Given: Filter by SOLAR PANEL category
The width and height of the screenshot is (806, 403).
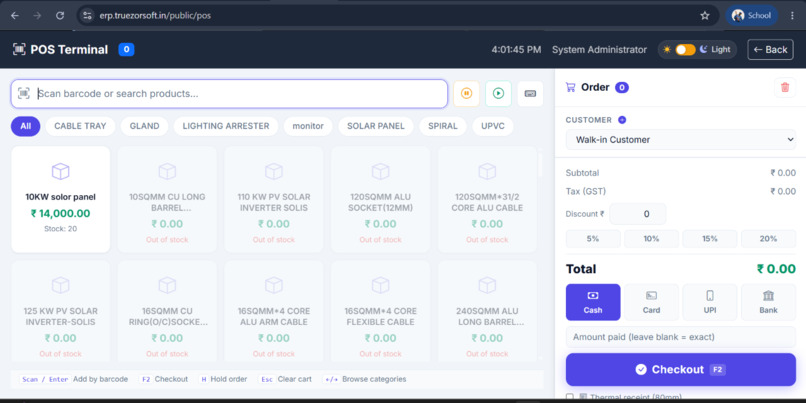Looking at the screenshot, I should pyautogui.click(x=376, y=126).
